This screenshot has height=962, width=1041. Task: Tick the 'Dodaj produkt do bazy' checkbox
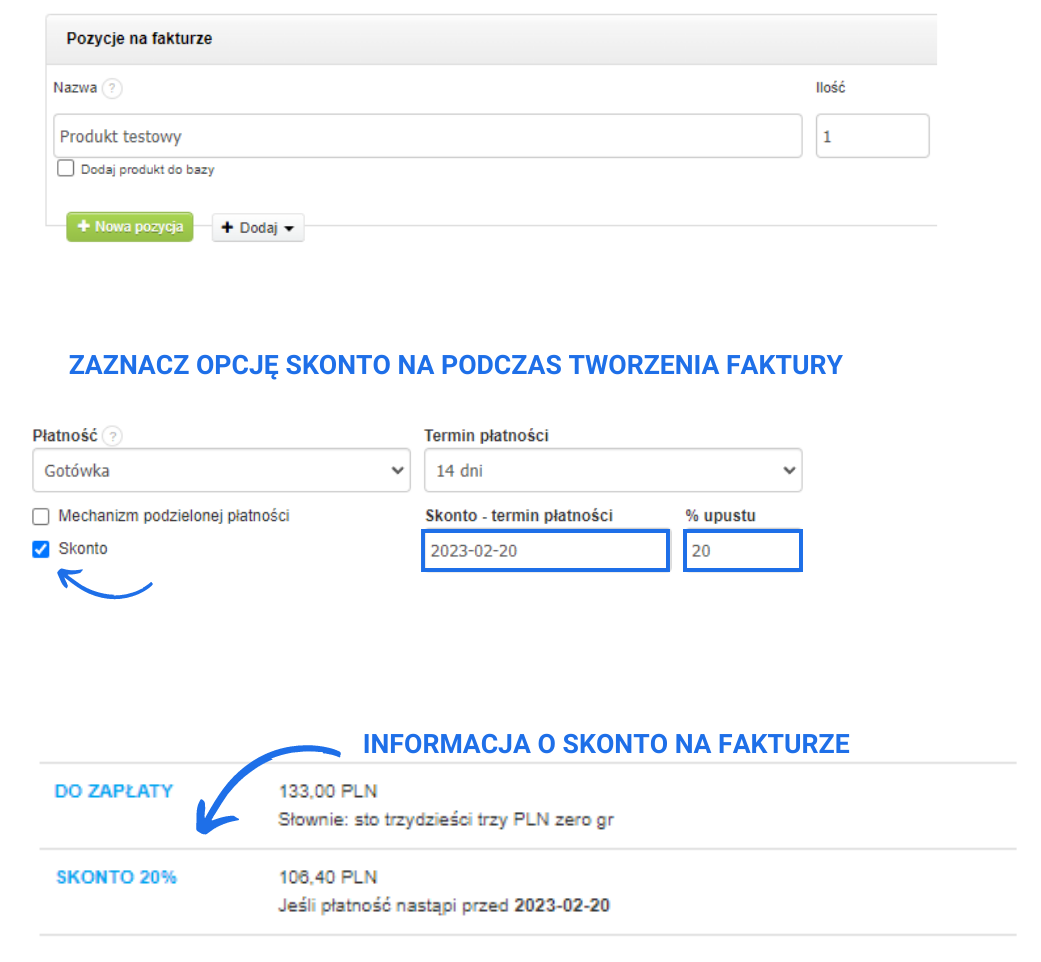point(66,168)
